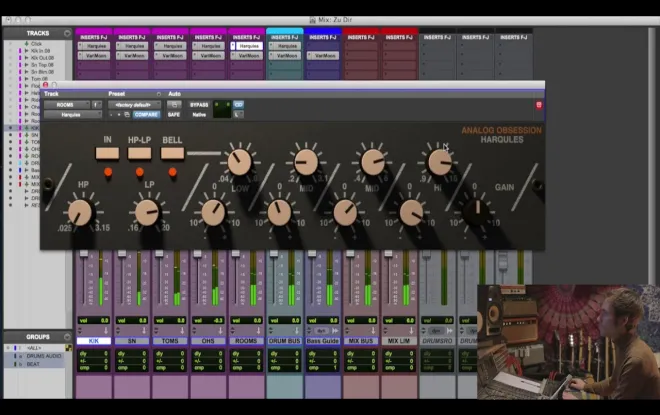
Task: Click the KIK track name label
Action: tap(93, 341)
